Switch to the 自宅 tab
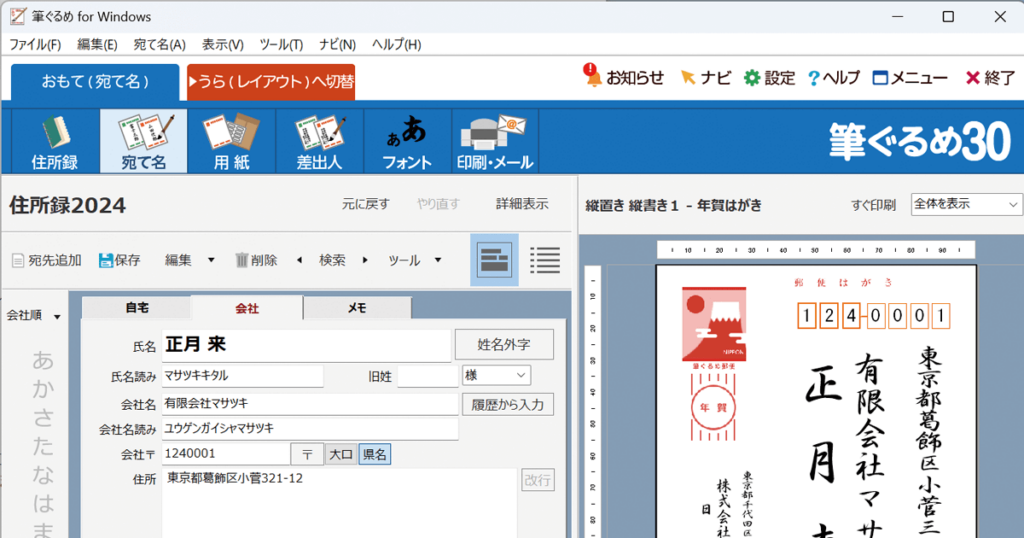Image resolution: width=1024 pixels, height=538 pixels. 137,308
